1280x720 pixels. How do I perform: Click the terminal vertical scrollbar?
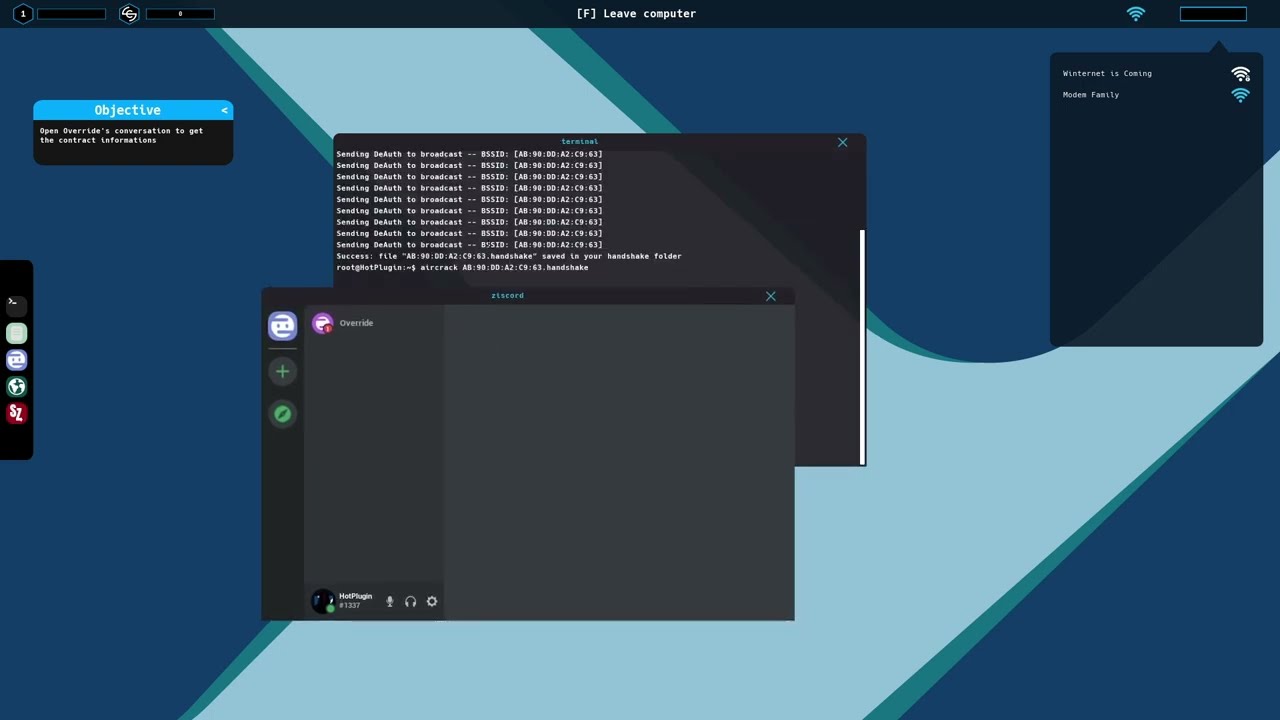(x=862, y=347)
